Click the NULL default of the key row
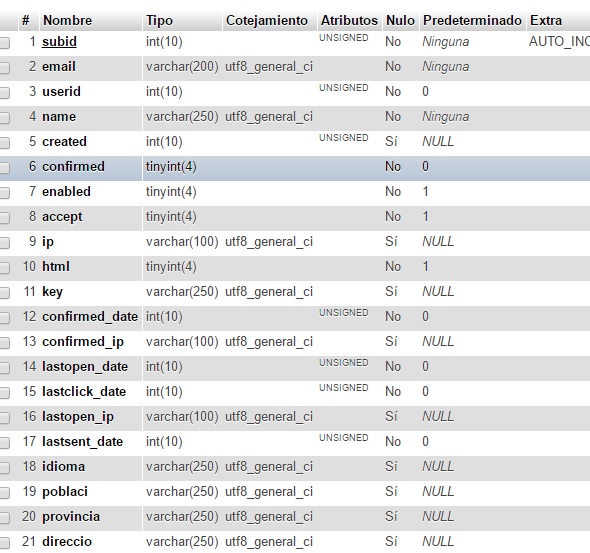Image resolution: width=590 pixels, height=553 pixels. pyautogui.click(x=438, y=292)
